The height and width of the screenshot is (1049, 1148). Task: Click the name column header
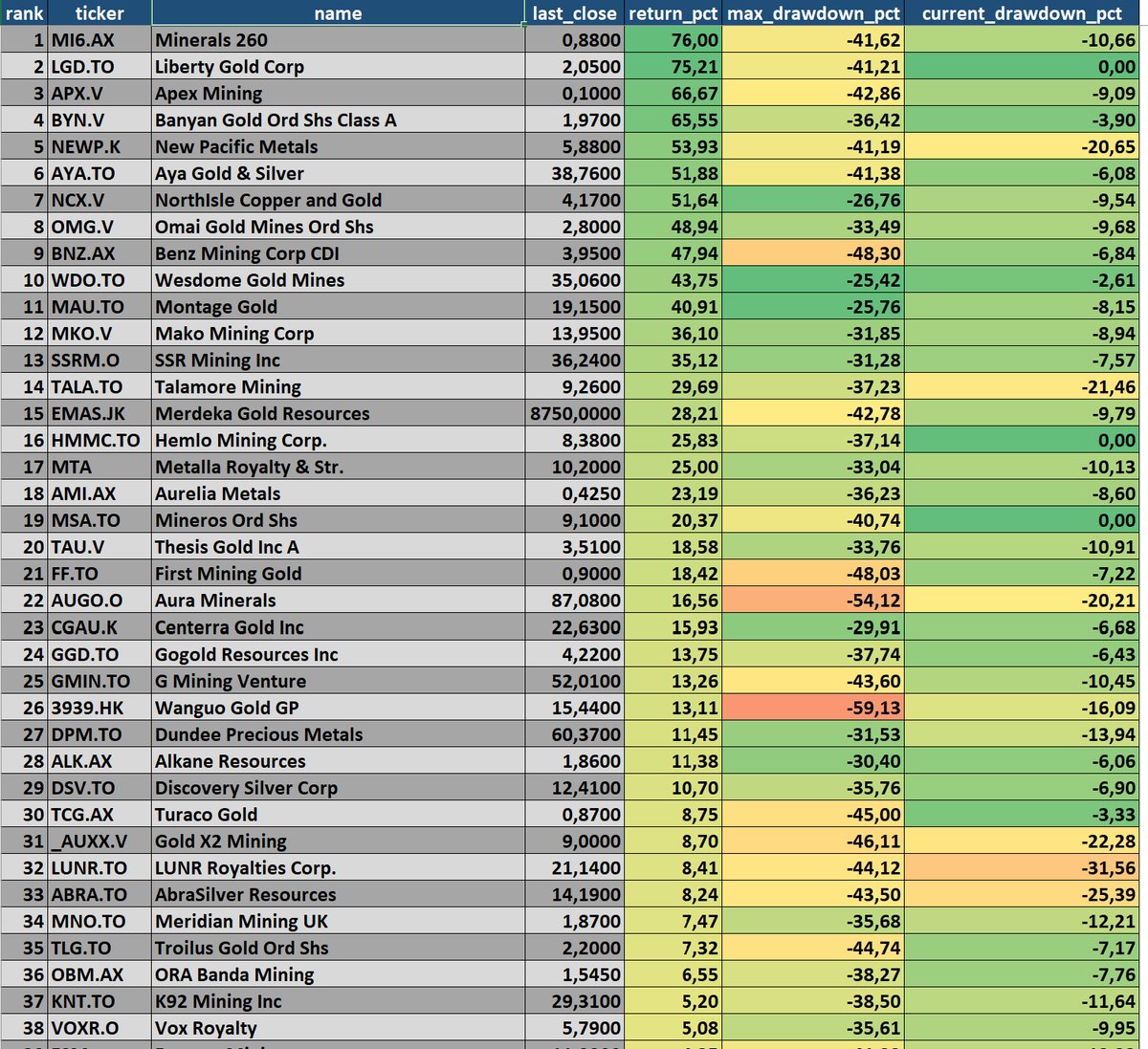338,13
